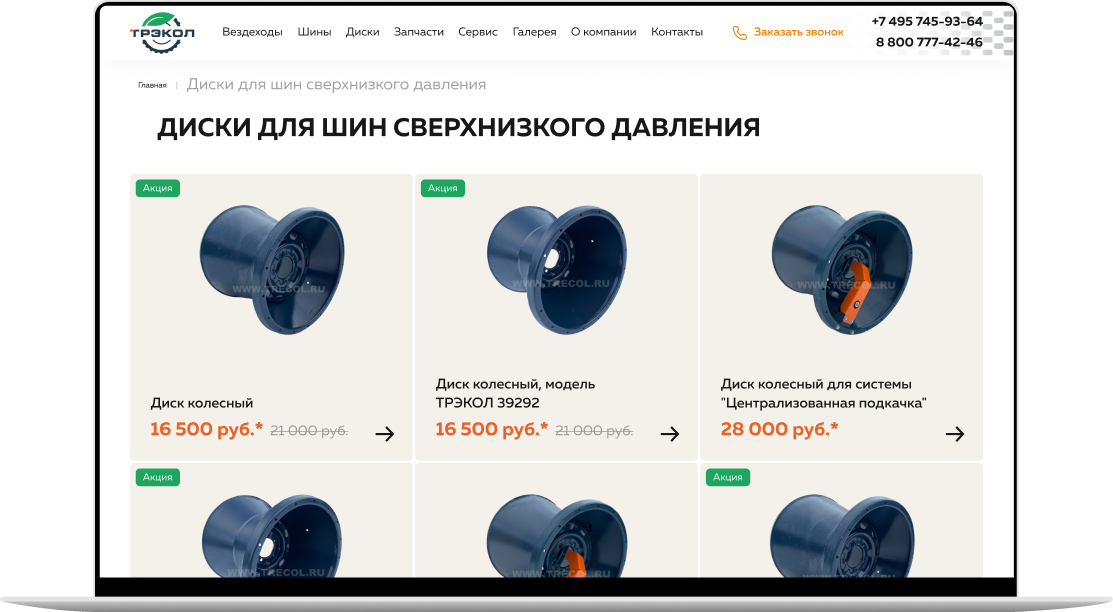Click breadcrumb Диски для шин сверхнизкого давления
Viewport: 1113px width, 612px height.
(336, 84)
